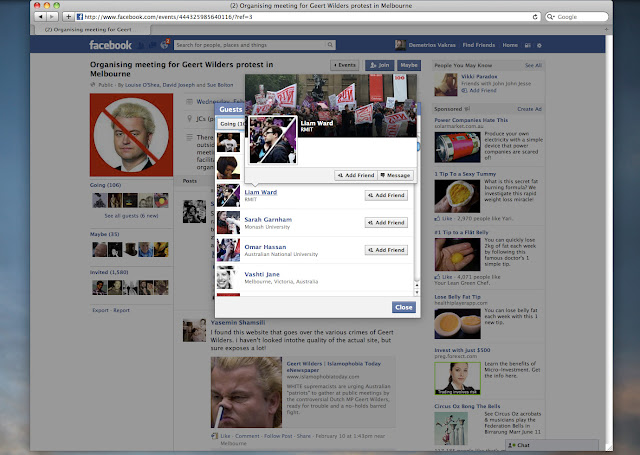Image resolution: width=640 pixels, height=455 pixels.
Task: Click the Export link
Action: (100, 310)
